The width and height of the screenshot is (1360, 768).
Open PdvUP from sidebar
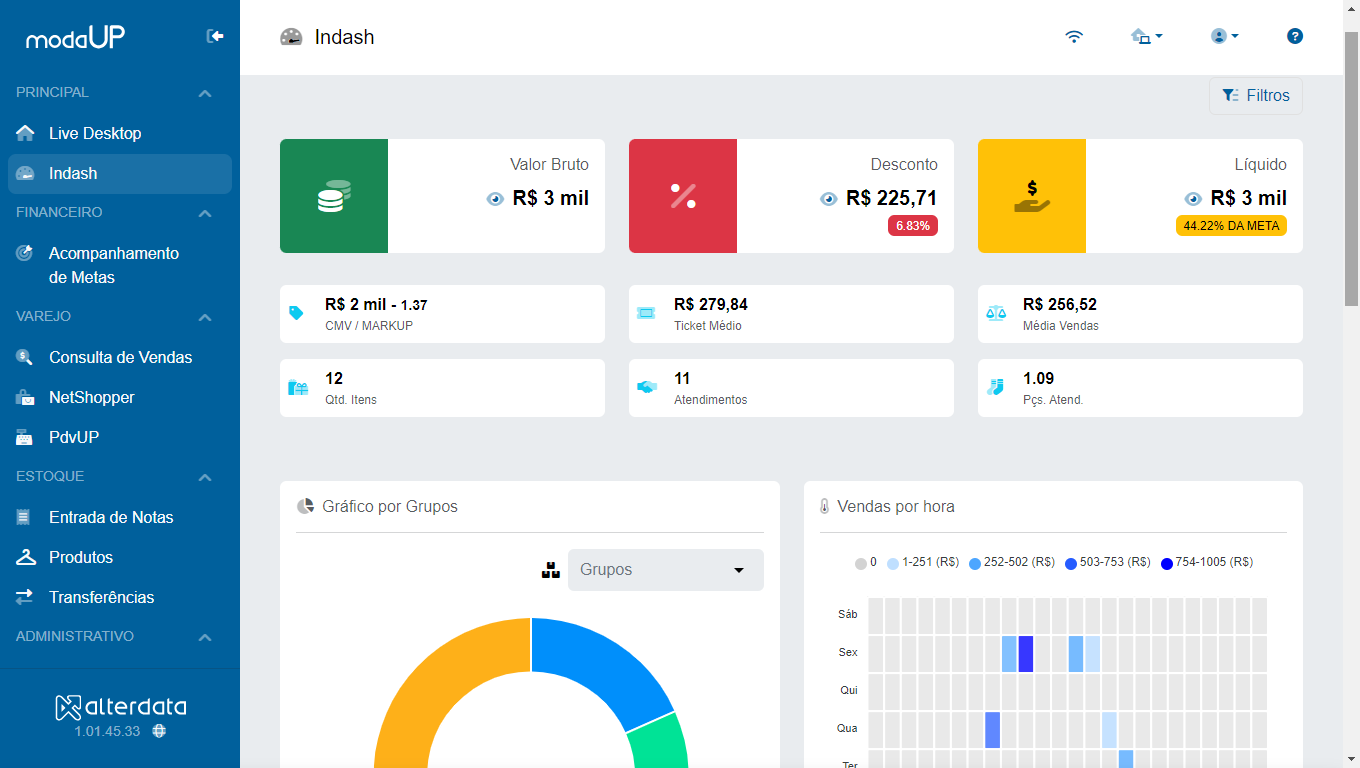[x=120, y=437]
